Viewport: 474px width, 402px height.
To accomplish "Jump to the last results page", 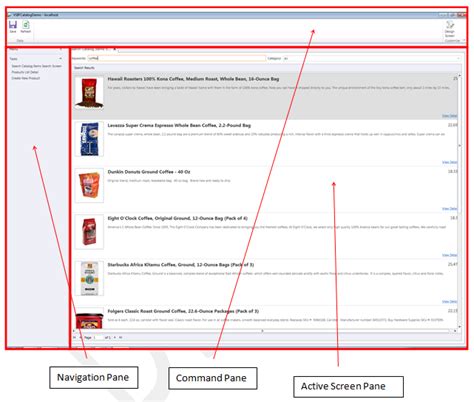I will click(120, 337).
